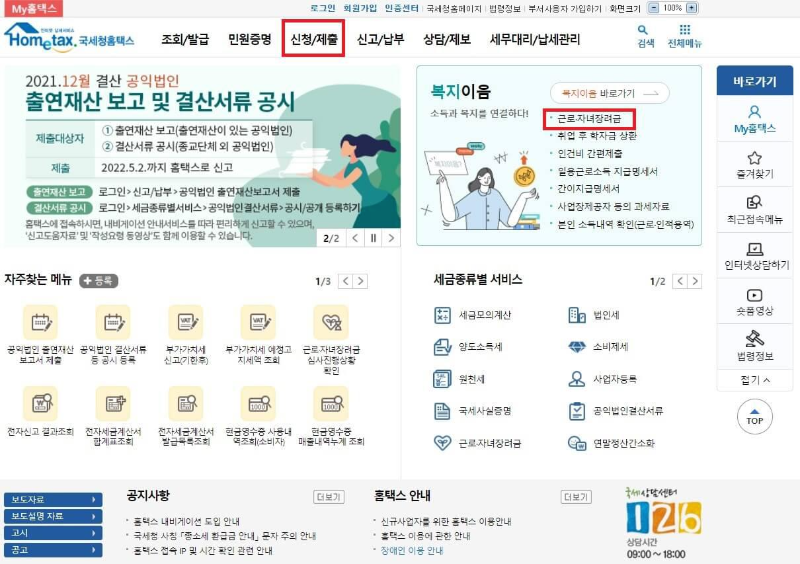
Task: Open 부가가치세 신고(기한후) icon
Action: tap(186, 322)
